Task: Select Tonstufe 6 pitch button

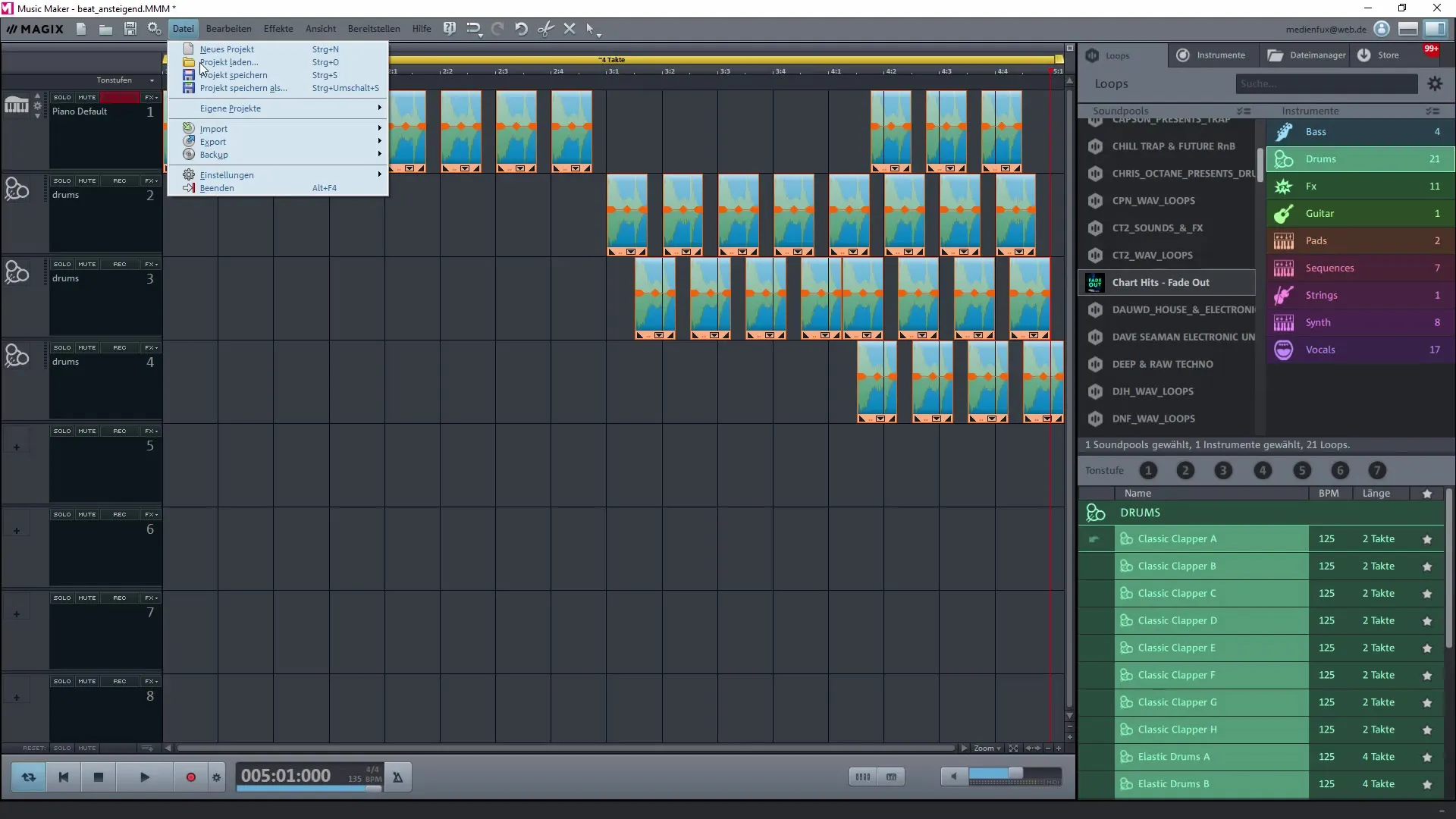Action: pos(1340,471)
